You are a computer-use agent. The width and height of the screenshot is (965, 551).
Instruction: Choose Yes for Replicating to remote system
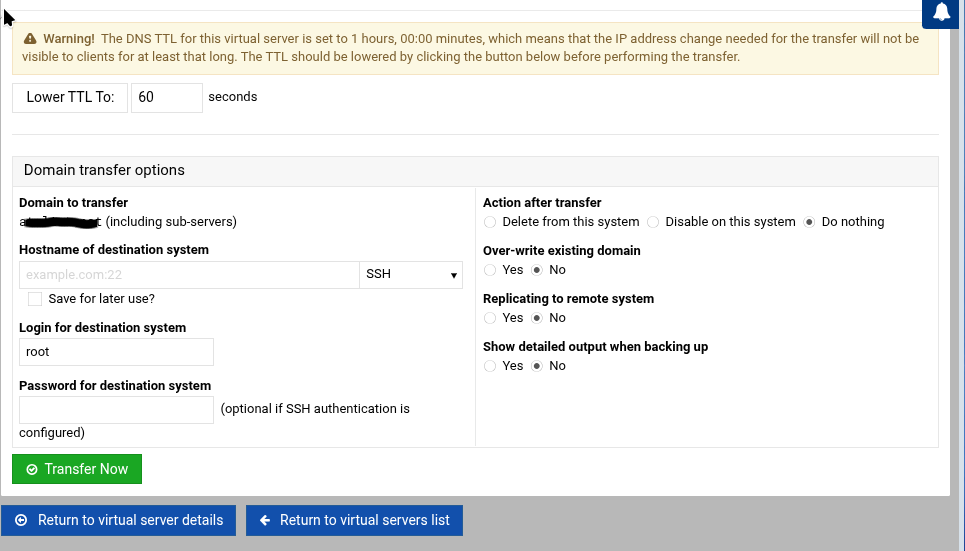pos(490,318)
